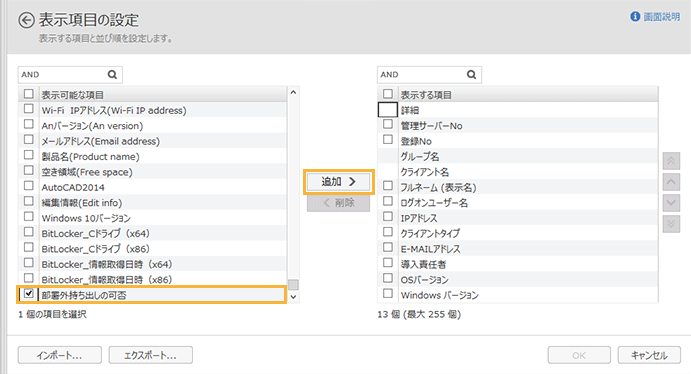691x374 pixels.
Task: Check Wi-Fi IPアドレス checkbox
Action: click(x=29, y=108)
